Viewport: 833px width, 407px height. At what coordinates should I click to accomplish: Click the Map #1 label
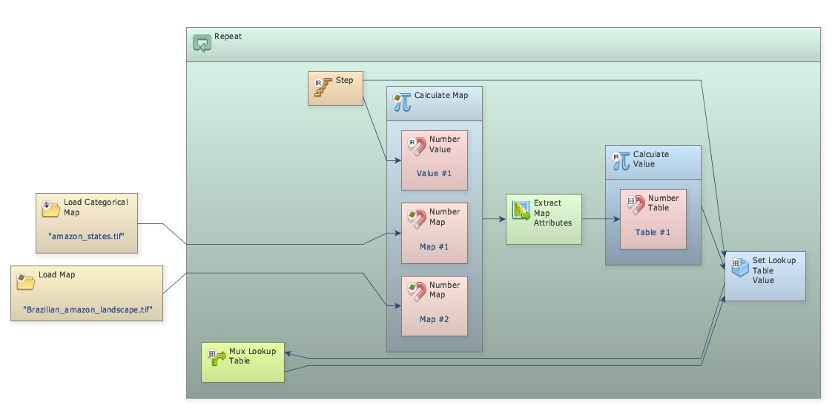[x=434, y=246]
